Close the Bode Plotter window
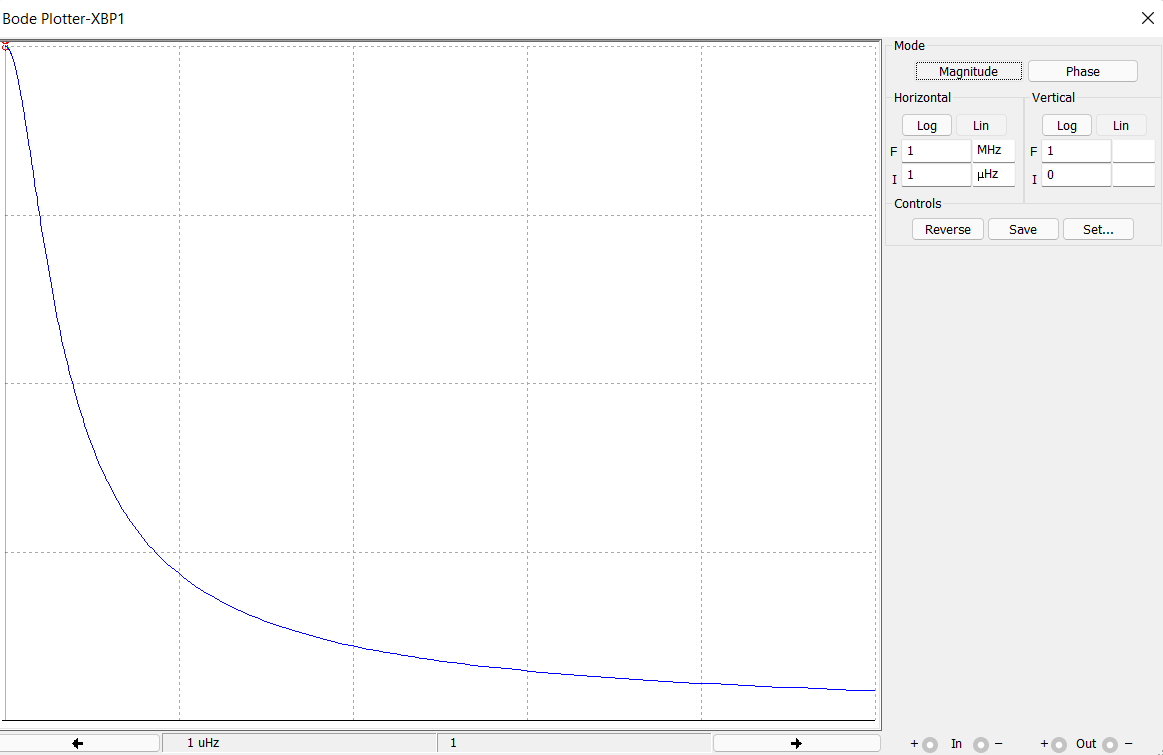Image resolution: width=1163 pixels, height=755 pixels. [1147, 18]
